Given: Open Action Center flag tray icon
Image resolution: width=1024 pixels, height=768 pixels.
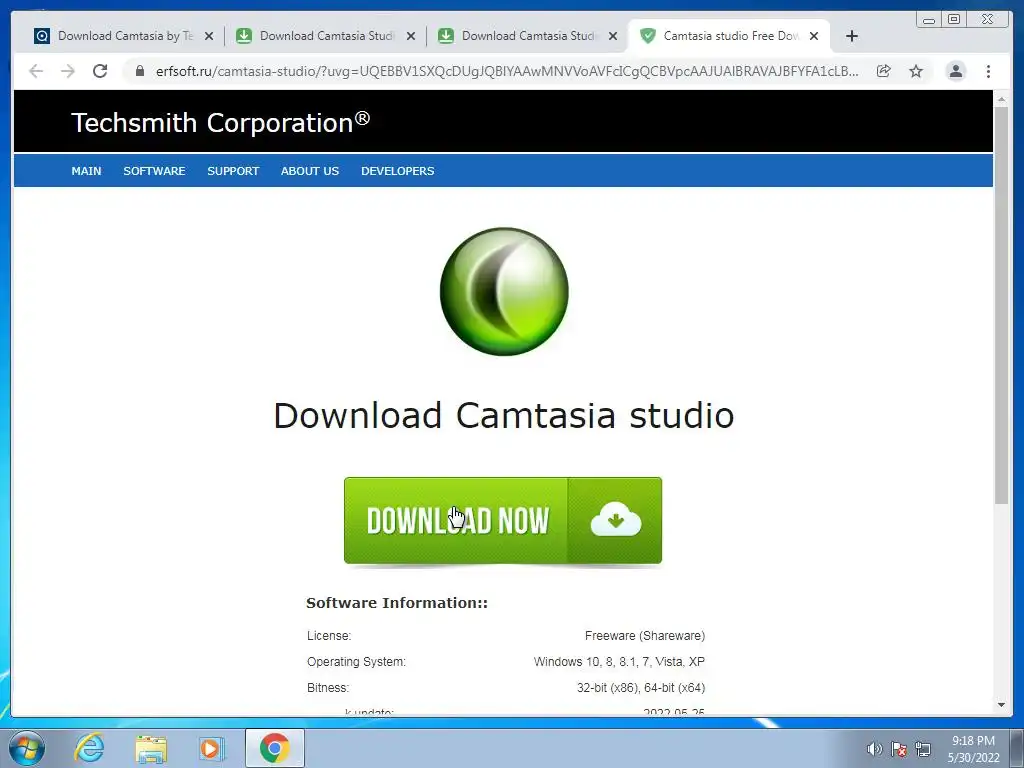Looking at the screenshot, I should (x=899, y=749).
